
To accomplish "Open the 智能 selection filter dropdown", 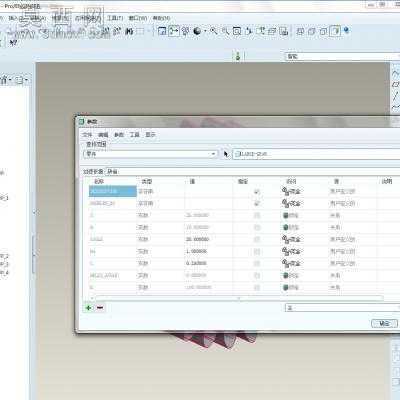I will click(x=342, y=56).
